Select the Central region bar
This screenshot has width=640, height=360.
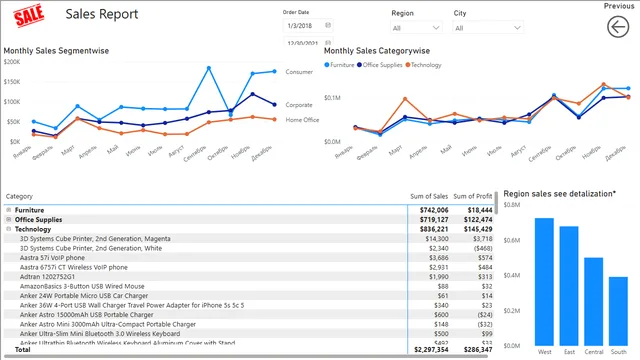[593, 302]
